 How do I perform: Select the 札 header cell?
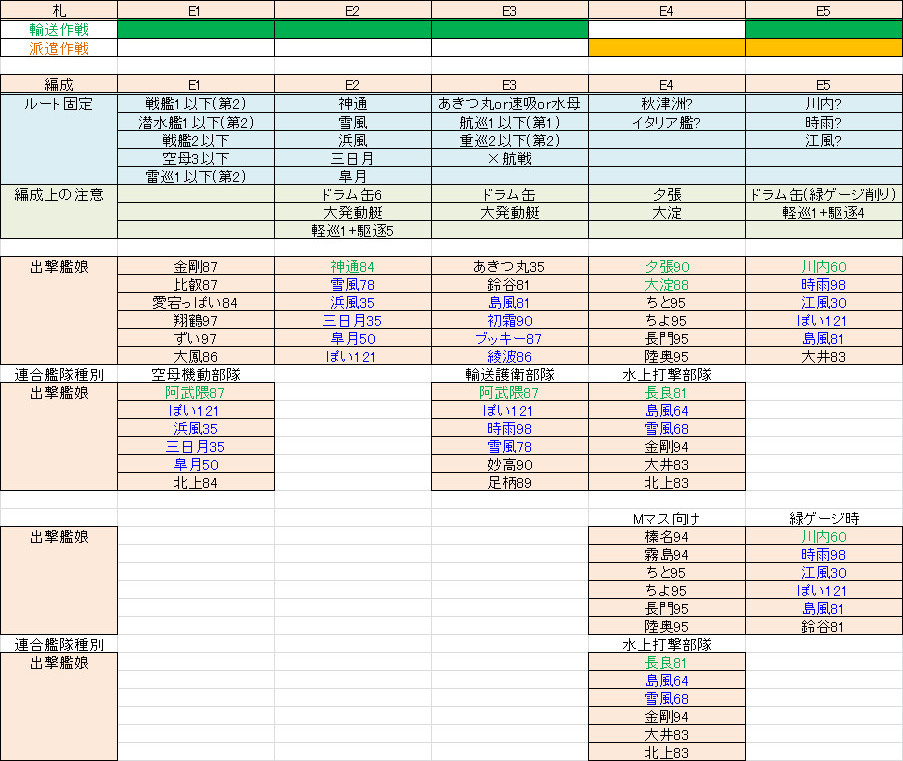[59, 10]
